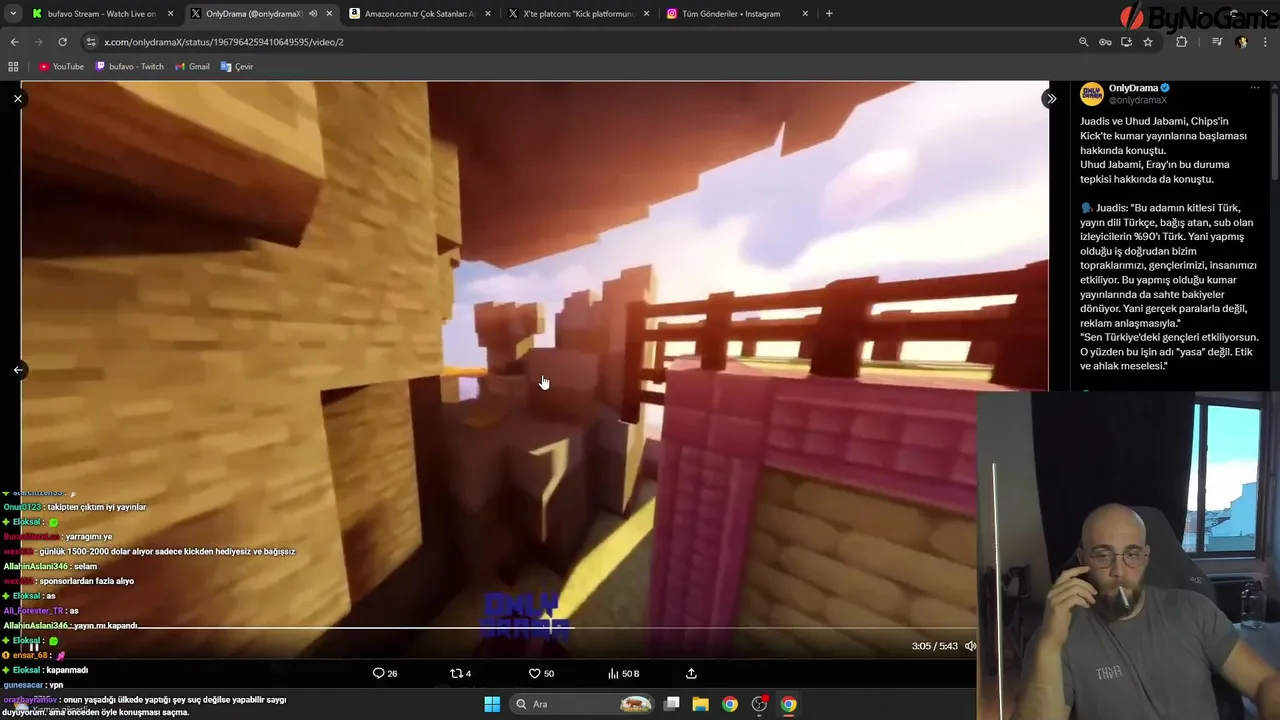Open the Çevir bookmark
The height and width of the screenshot is (720, 1280).
pos(237,66)
